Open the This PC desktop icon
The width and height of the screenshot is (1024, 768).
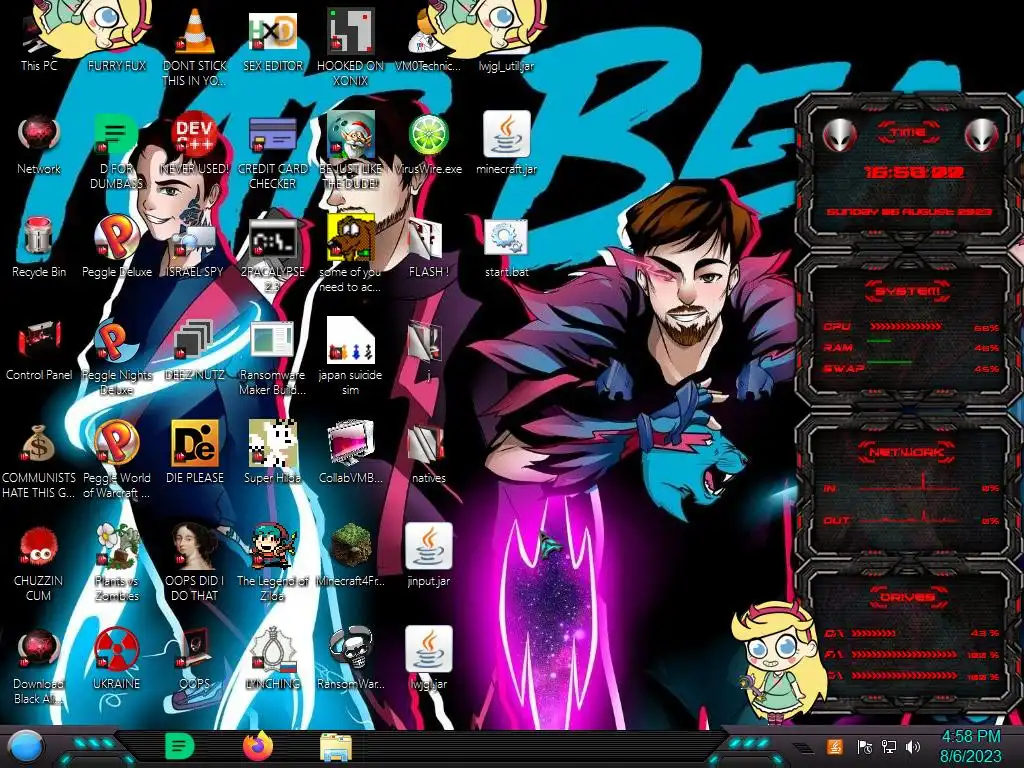38,40
